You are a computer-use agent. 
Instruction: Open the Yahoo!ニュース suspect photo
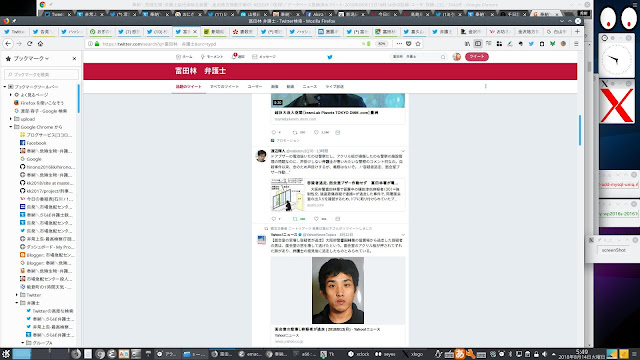(338, 290)
